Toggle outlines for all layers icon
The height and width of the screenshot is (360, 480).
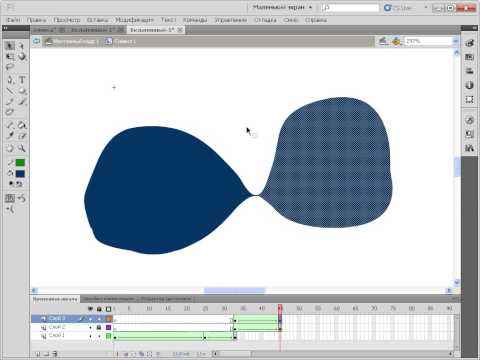108,309
